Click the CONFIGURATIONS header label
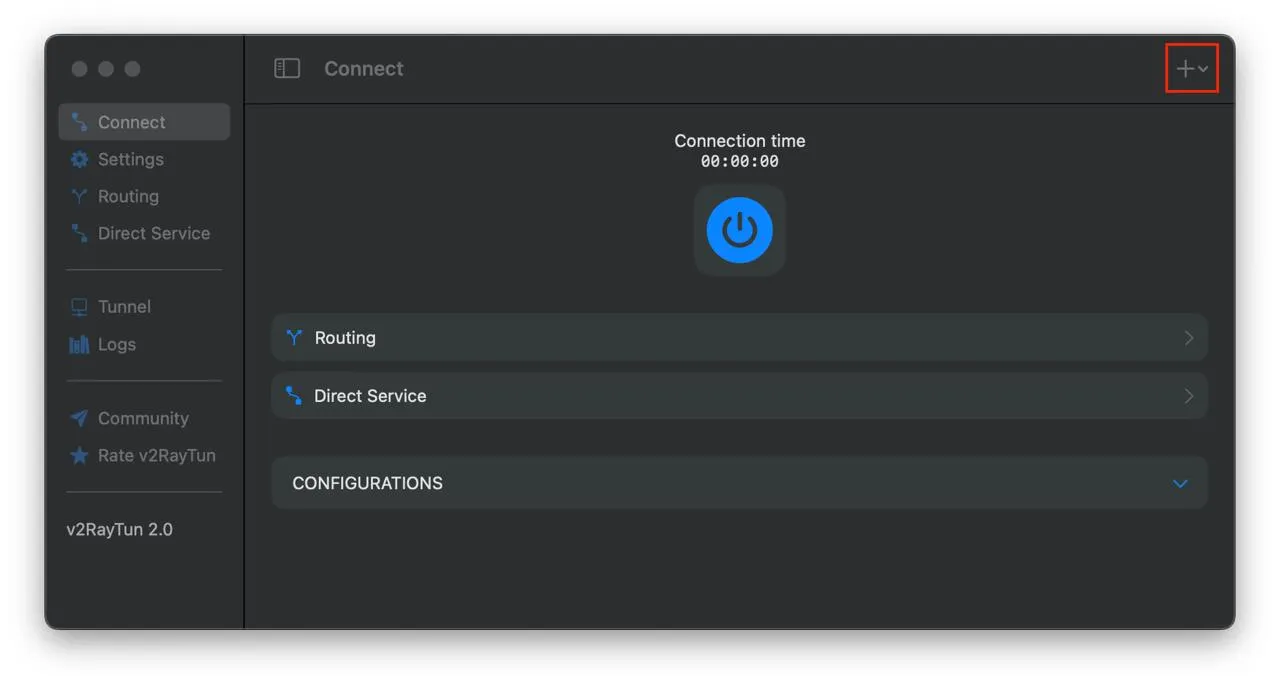This screenshot has height=685, width=1280. 367,483
